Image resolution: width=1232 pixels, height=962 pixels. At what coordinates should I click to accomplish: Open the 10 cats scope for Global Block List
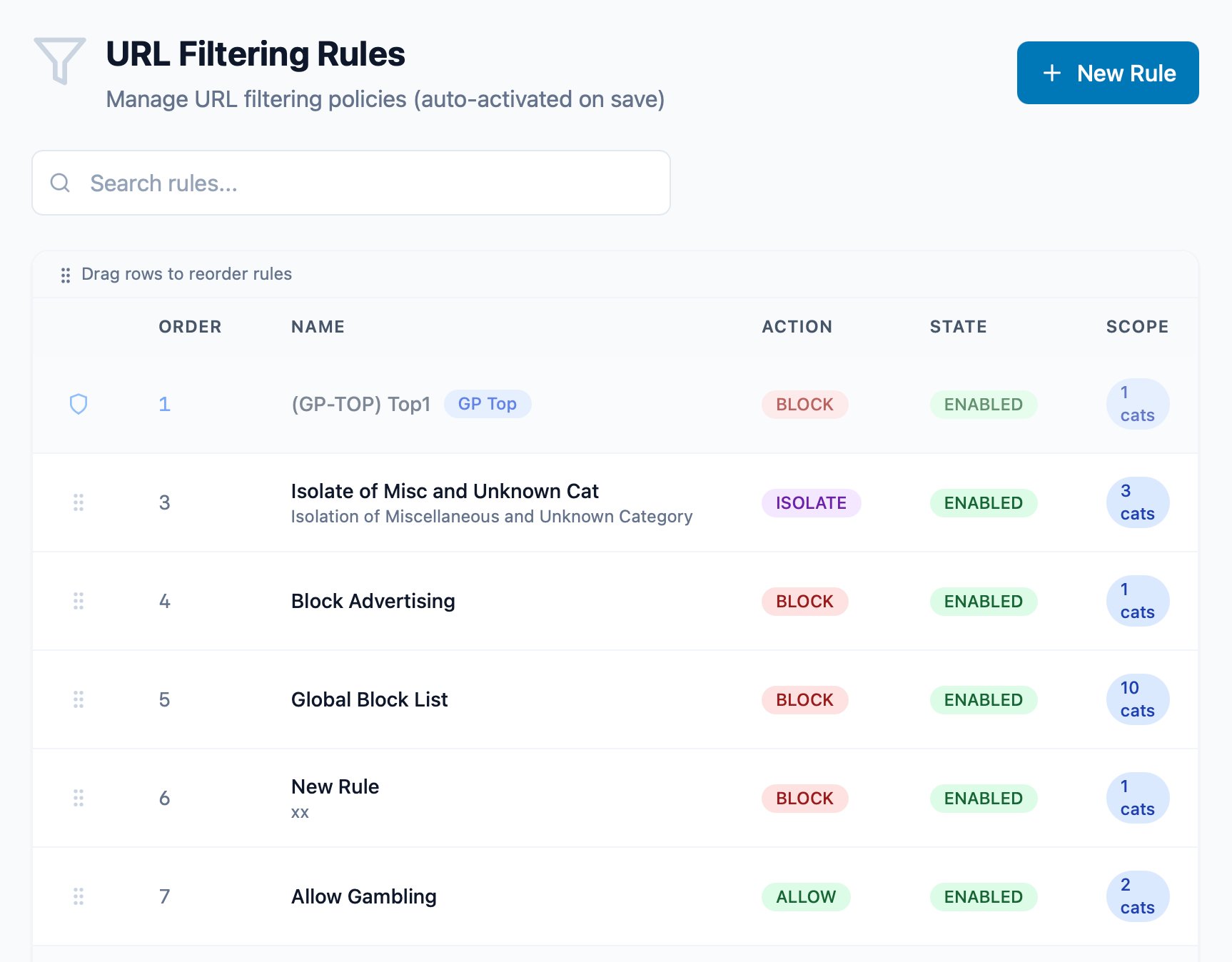[x=1137, y=699]
